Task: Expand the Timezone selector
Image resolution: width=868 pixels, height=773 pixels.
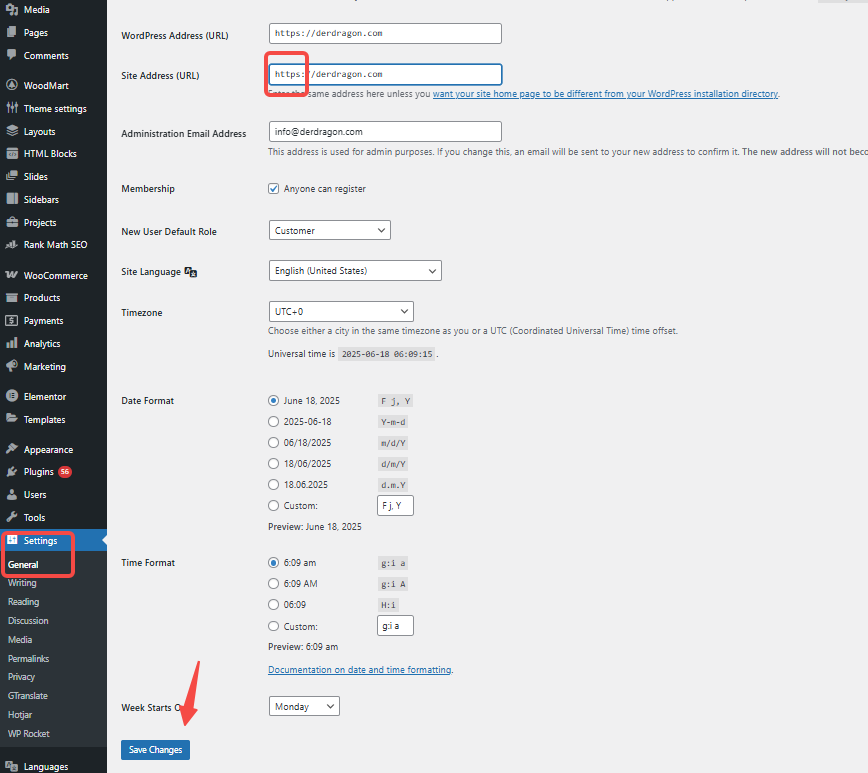Action: (341, 311)
